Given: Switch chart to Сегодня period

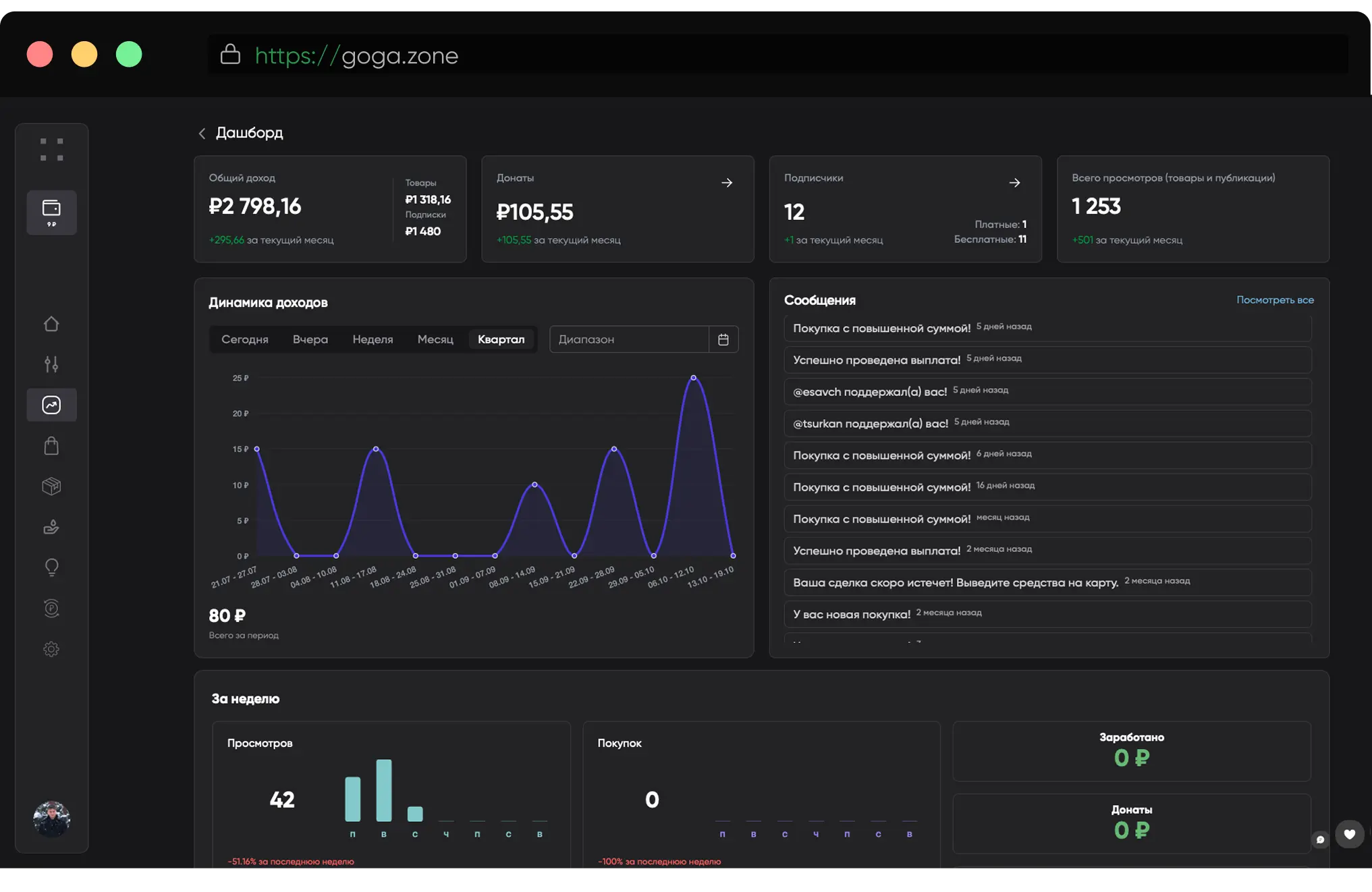Looking at the screenshot, I should [x=244, y=339].
